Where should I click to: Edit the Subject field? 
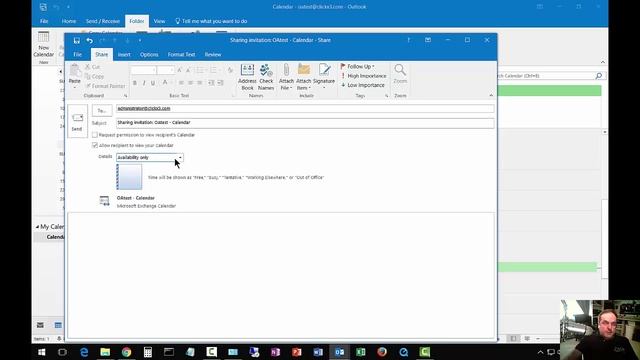tap(305, 122)
